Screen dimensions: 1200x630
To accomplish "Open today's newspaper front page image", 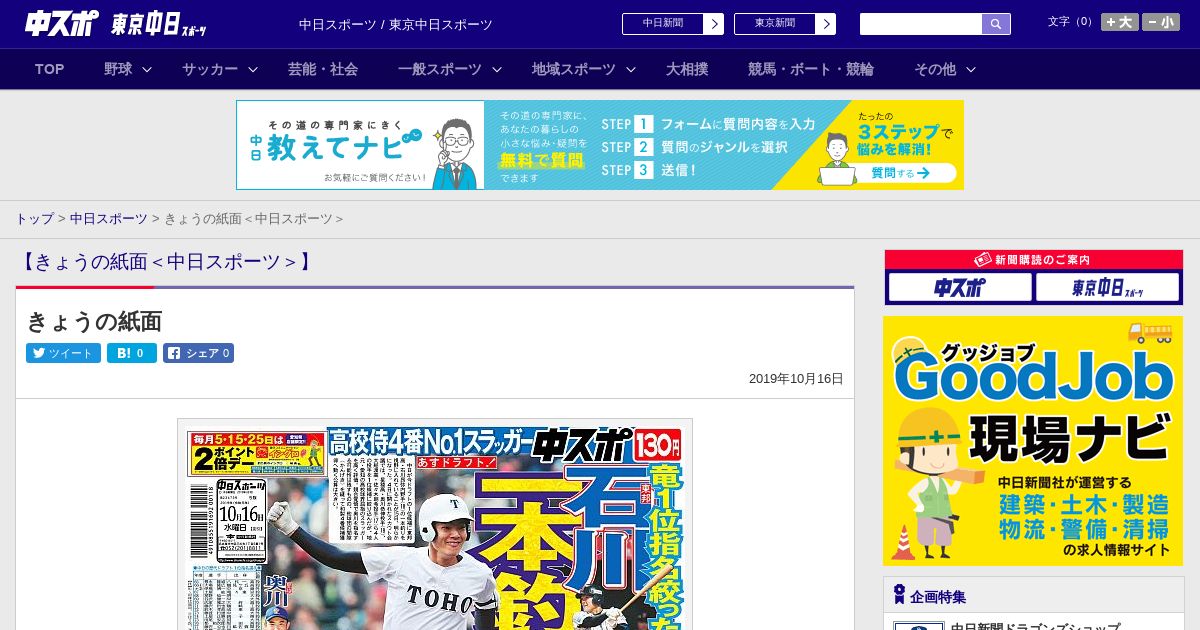I will (x=435, y=525).
